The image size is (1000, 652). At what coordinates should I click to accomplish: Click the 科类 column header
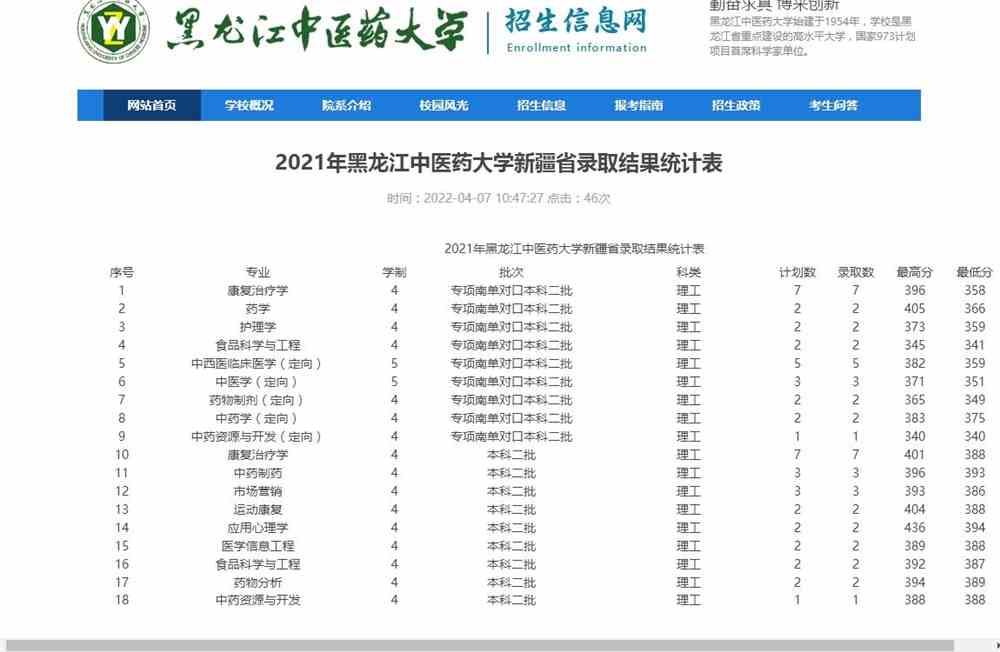tap(689, 272)
